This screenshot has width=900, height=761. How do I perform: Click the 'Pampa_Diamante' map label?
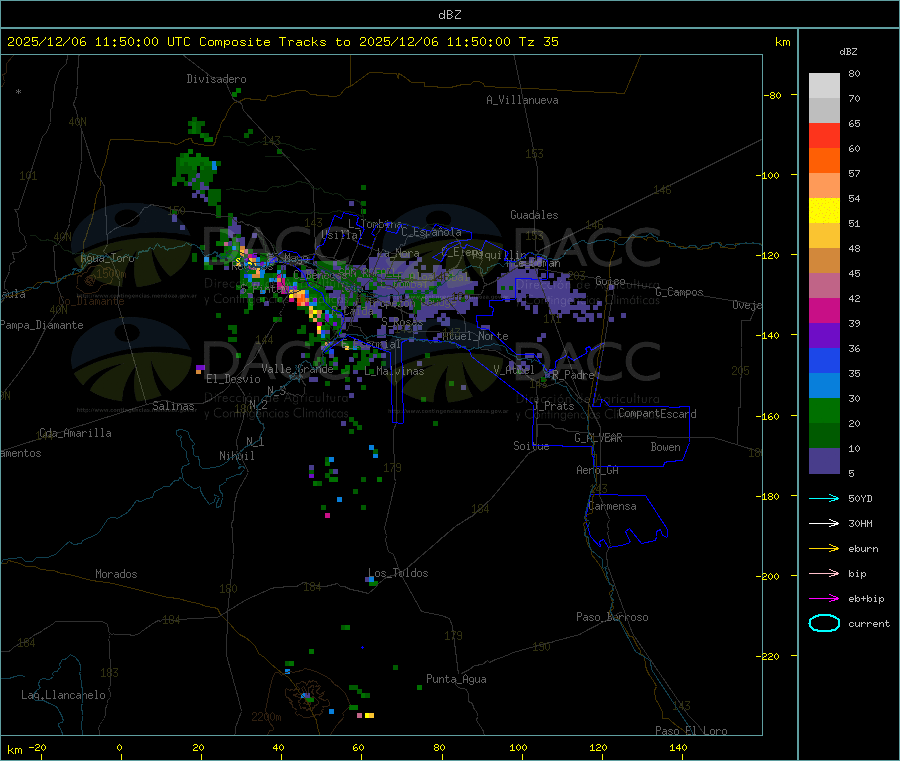click(x=42, y=325)
